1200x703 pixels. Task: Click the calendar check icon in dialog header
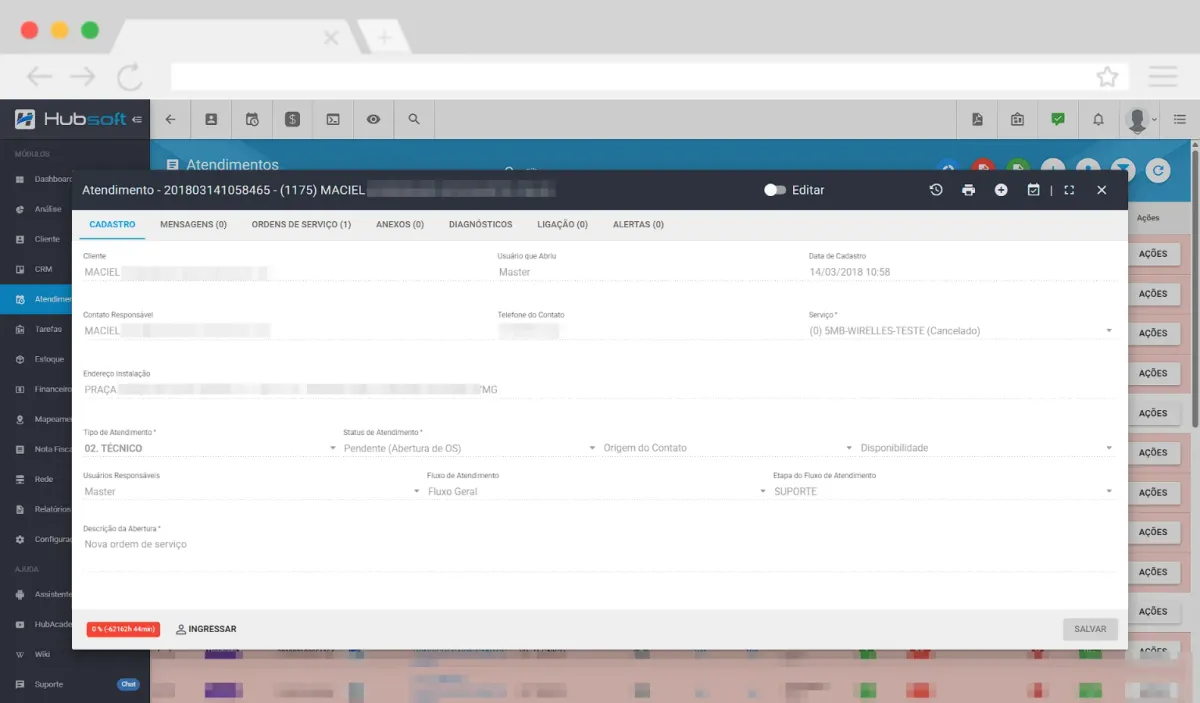(x=1034, y=190)
